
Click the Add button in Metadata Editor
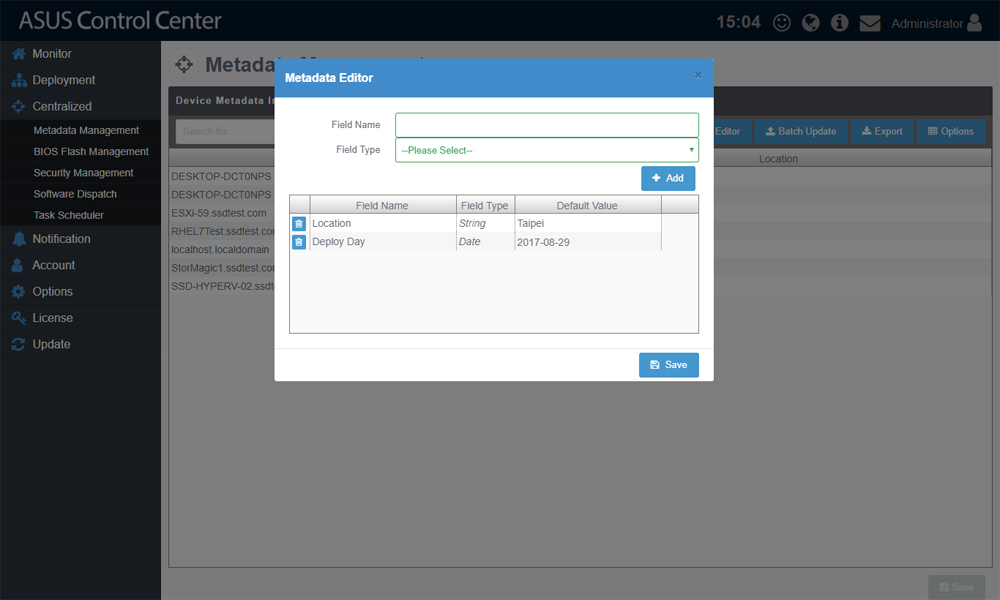click(668, 177)
